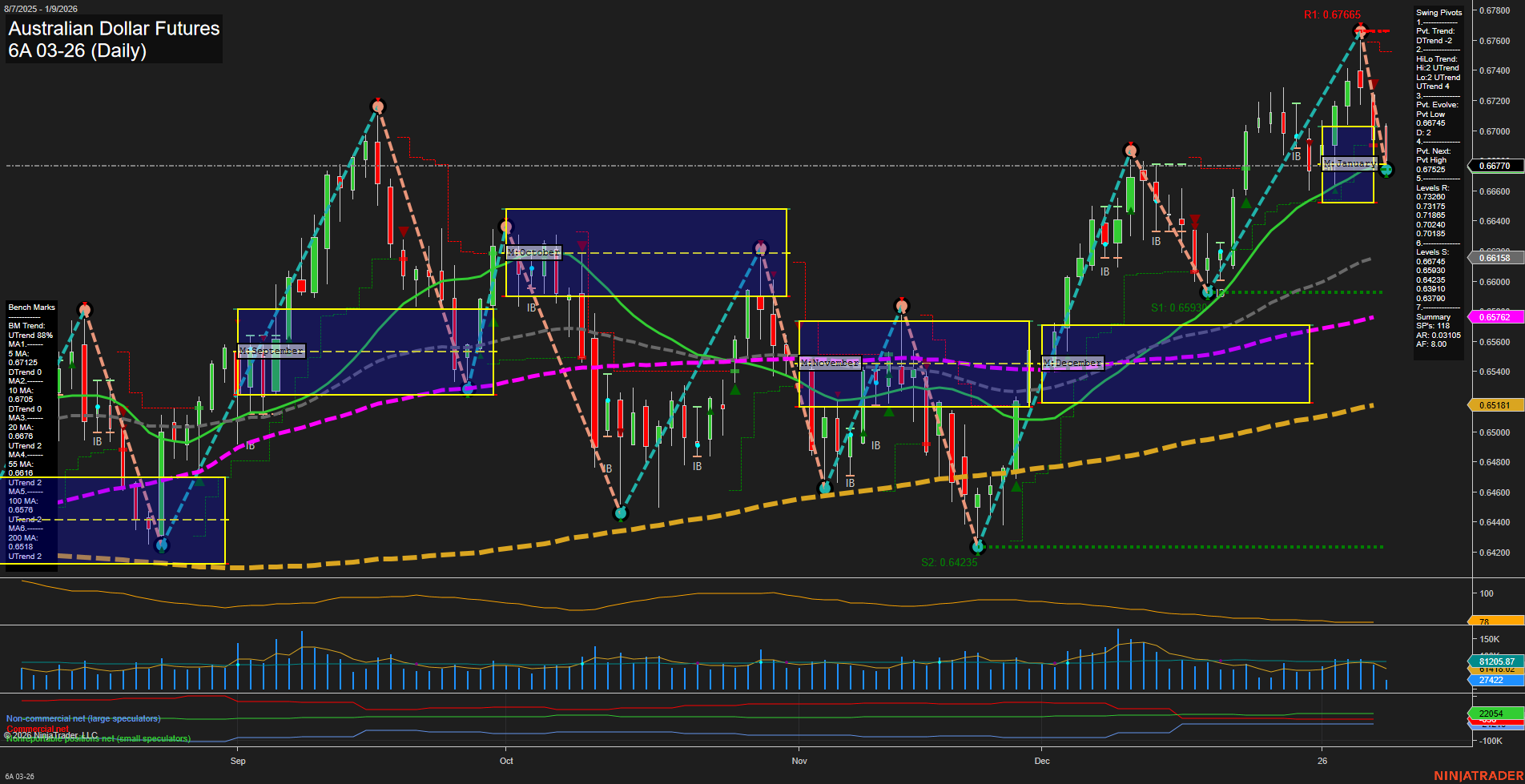Select the magenta 0.65762 price level marker
This screenshot has width=1525, height=784.
[x=1495, y=316]
